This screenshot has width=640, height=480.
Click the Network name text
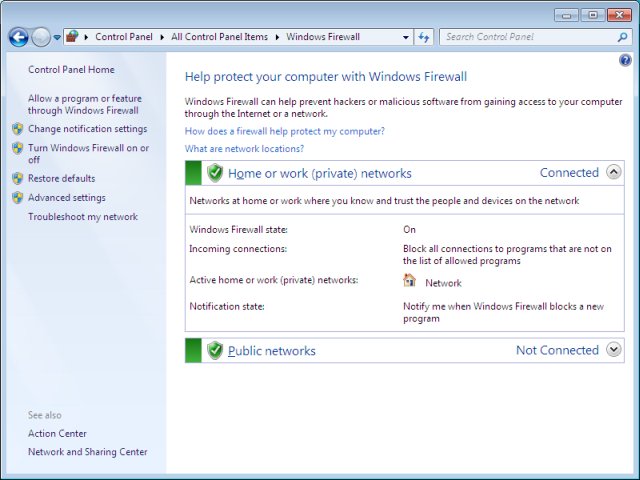pyautogui.click(x=443, y=283)
